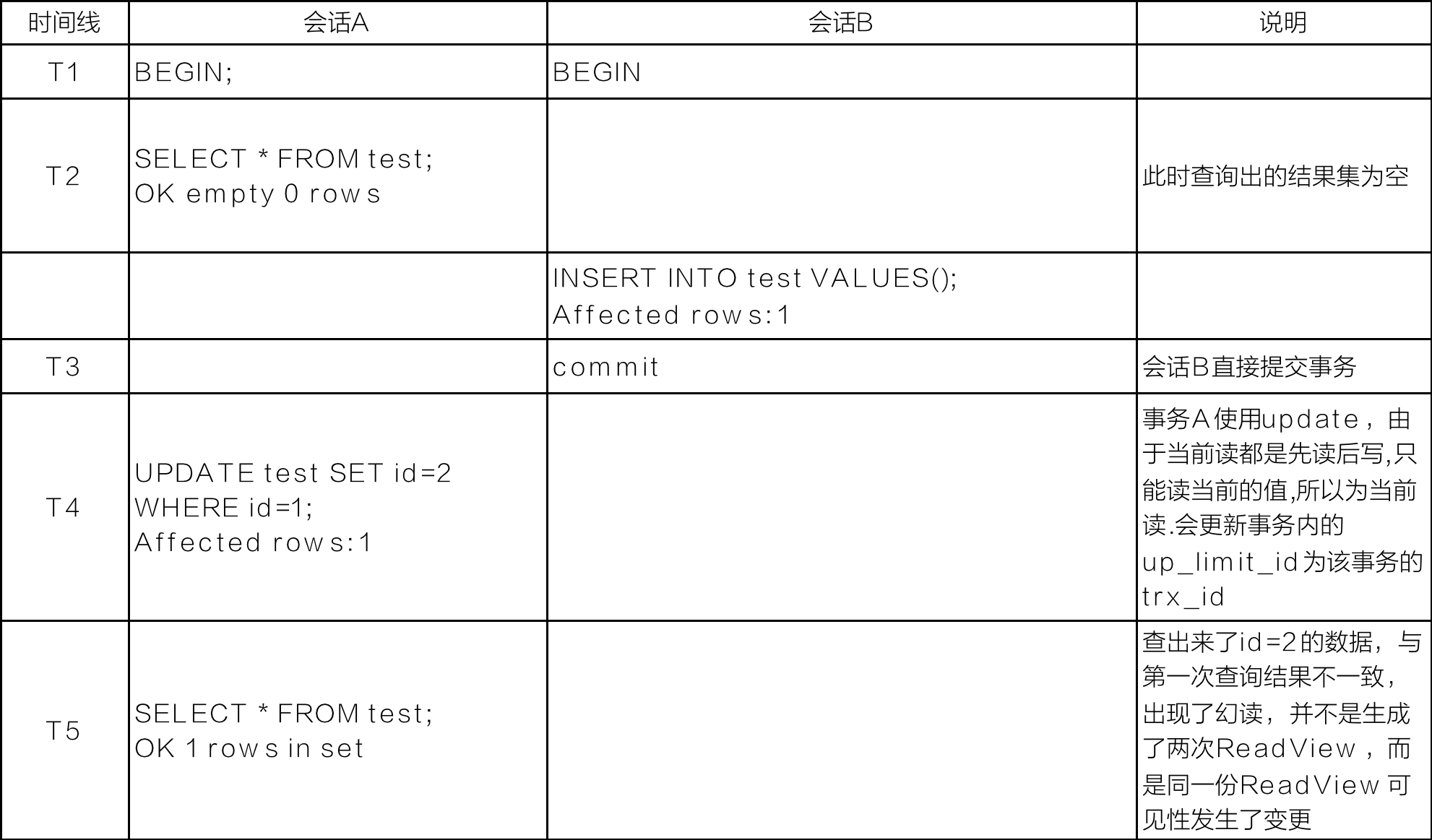Click BEGIN in session B column
The height and width of the screenshot is (840, 1432).
click(x=597, y=72)
